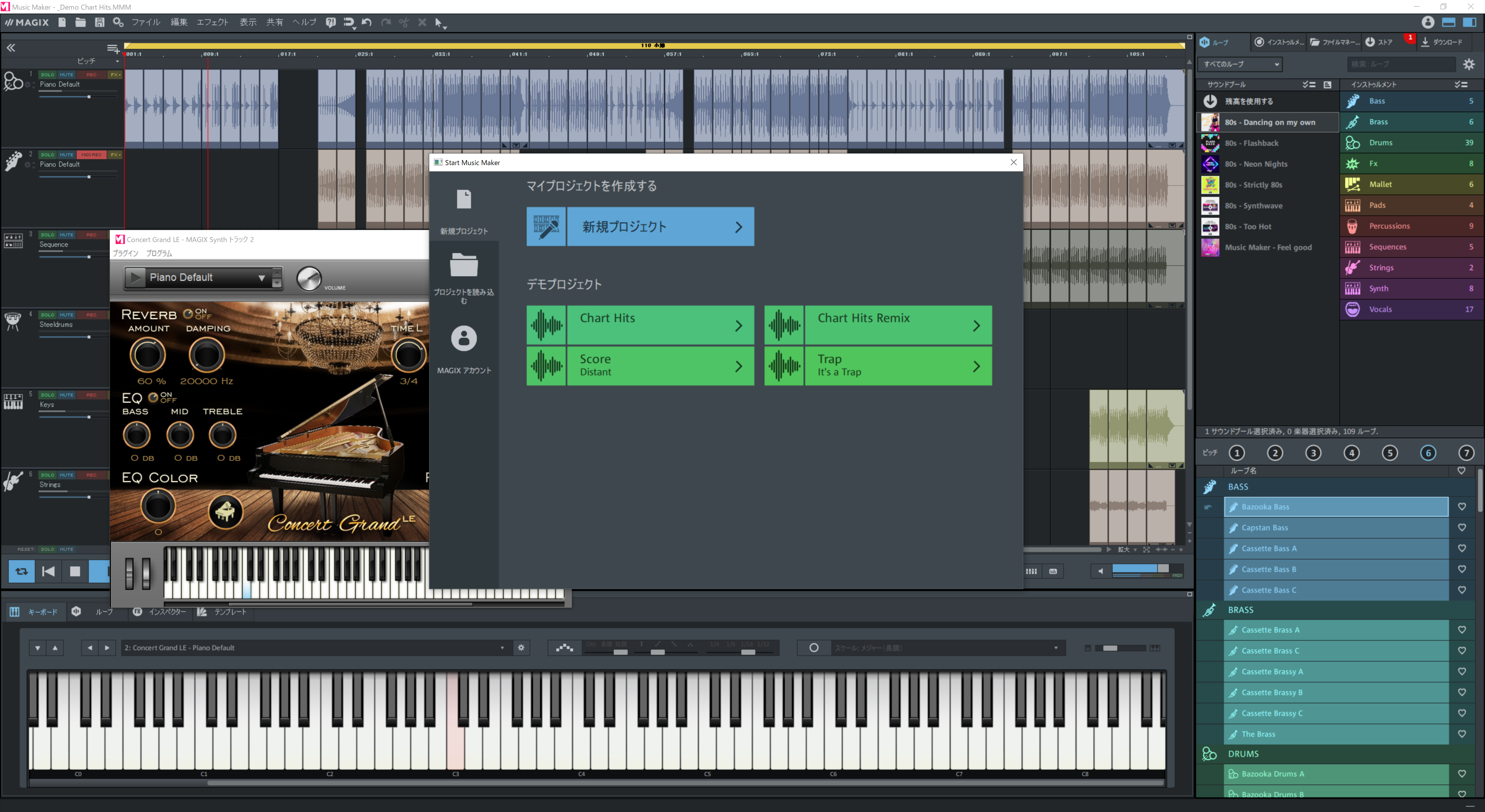The height and width of the screenshot is (812, 1485).
Task: Click the MAGIX account person icon
Action: pyautogui.click(x=464, y=338)
